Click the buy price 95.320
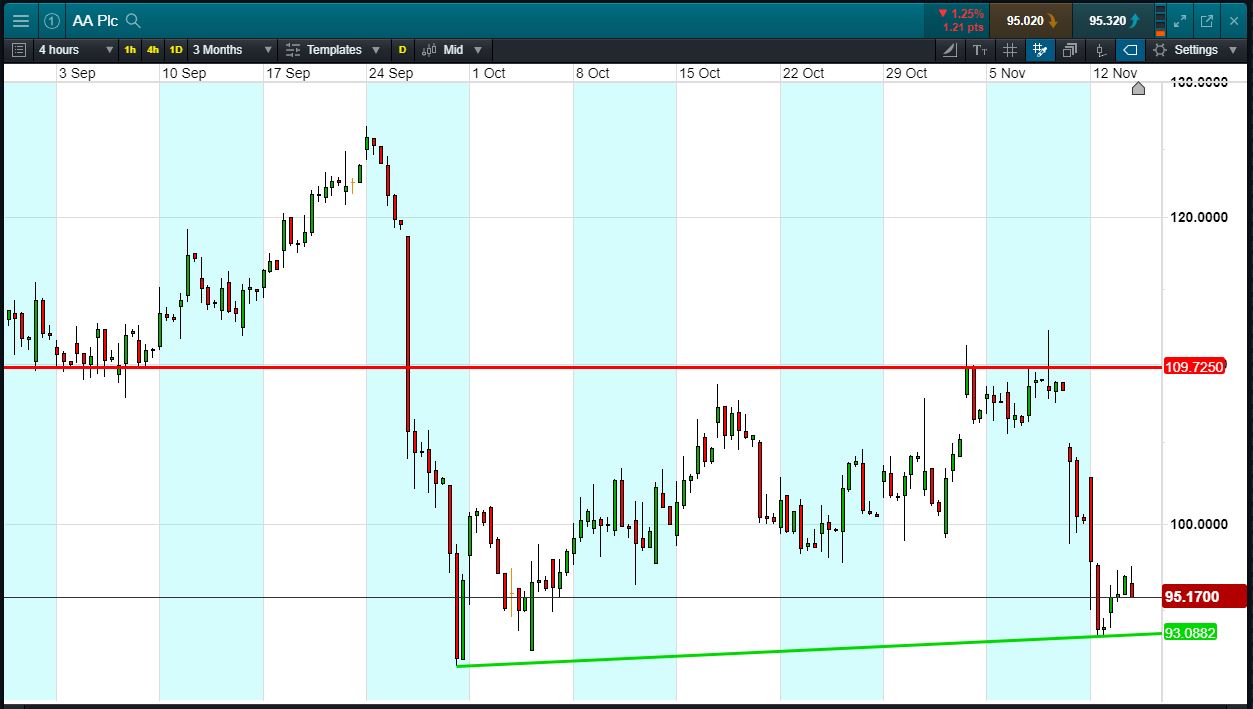 [x=1113, y=20]
